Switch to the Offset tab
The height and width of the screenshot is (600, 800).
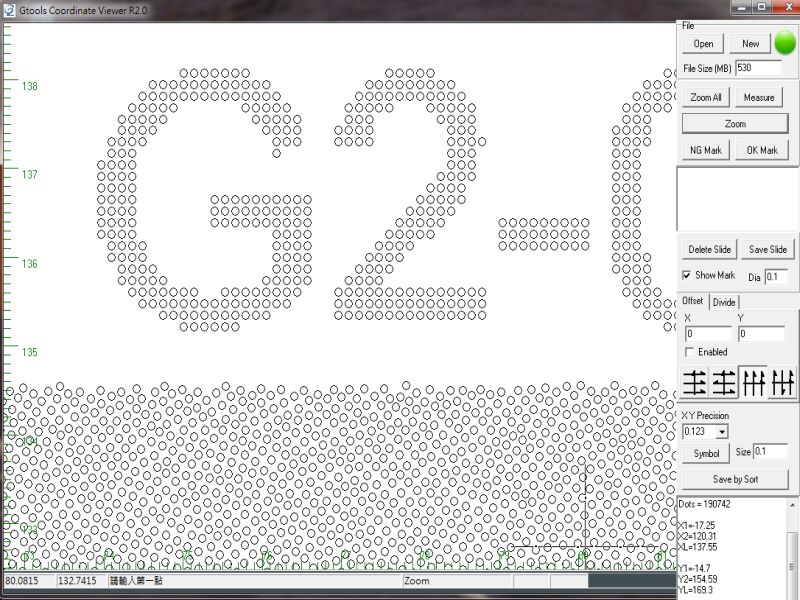point(692,301)
